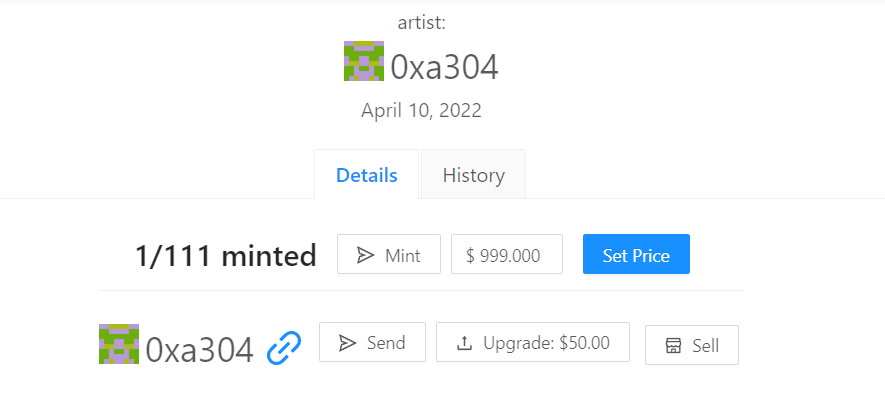Viewport: 885px width, 402px height.
Task: Click the Upgrade: $50.00 button
Action: point(533,342)
